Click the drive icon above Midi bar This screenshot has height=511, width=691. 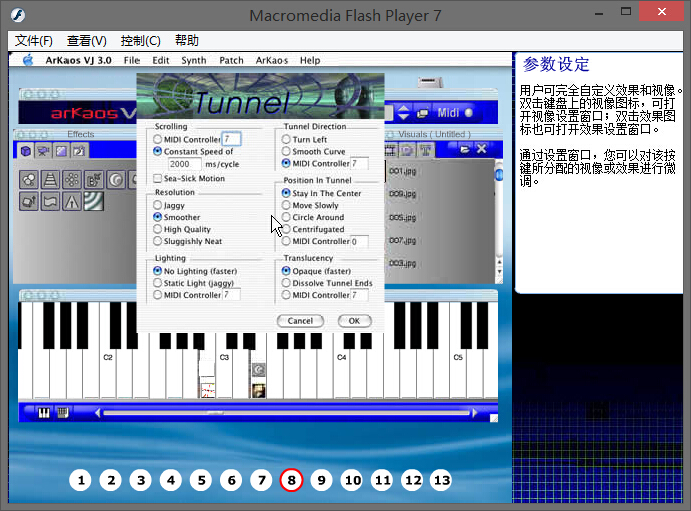[x=431, y=82]
